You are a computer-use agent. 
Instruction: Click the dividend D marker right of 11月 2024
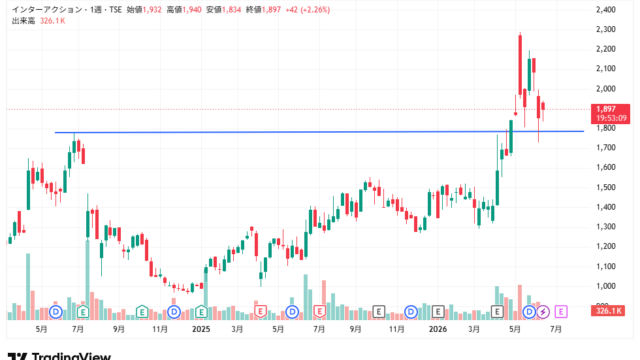(x=174, y=312)
